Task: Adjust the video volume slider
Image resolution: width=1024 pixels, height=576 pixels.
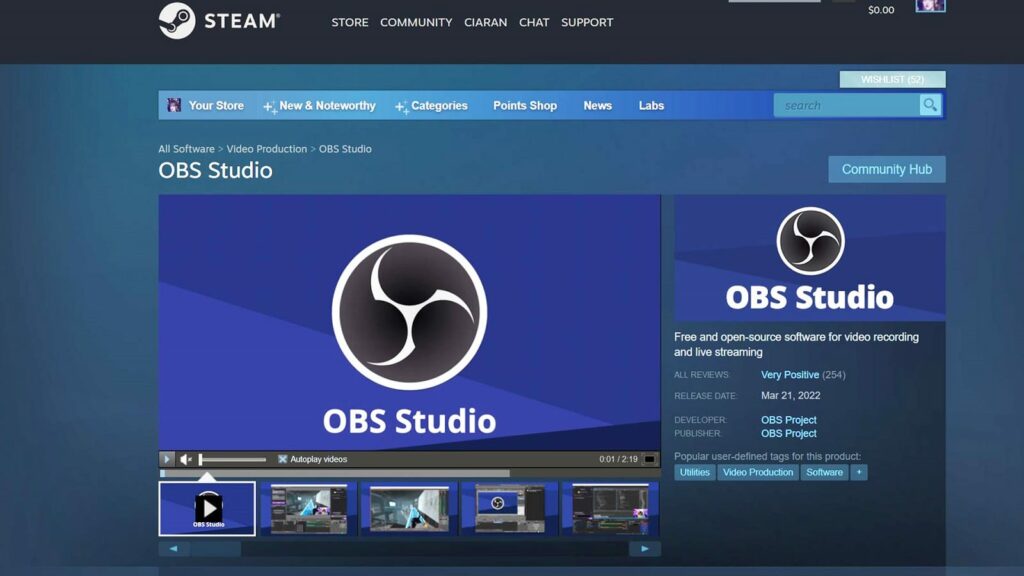Action: click(x=232, y=459)
